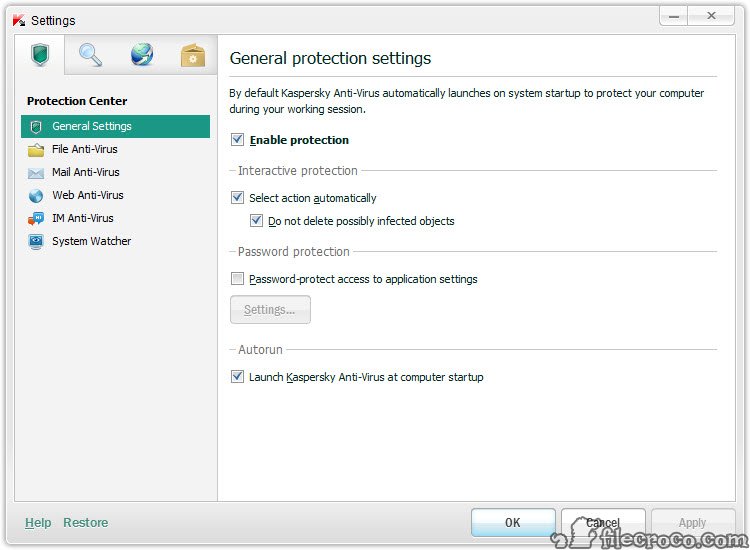The image size is (750, 550).
Task: Switch to the Scan magnifier tab
Action: pos(90,55)
